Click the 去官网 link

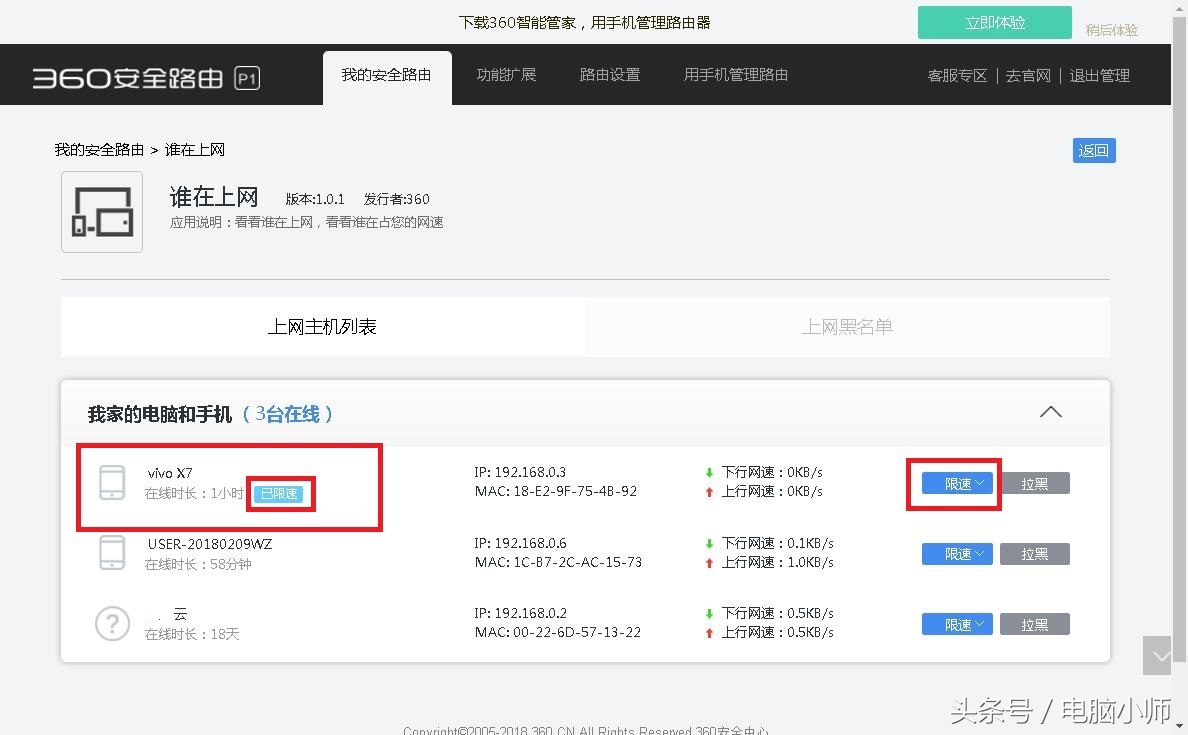point(1028,74)
